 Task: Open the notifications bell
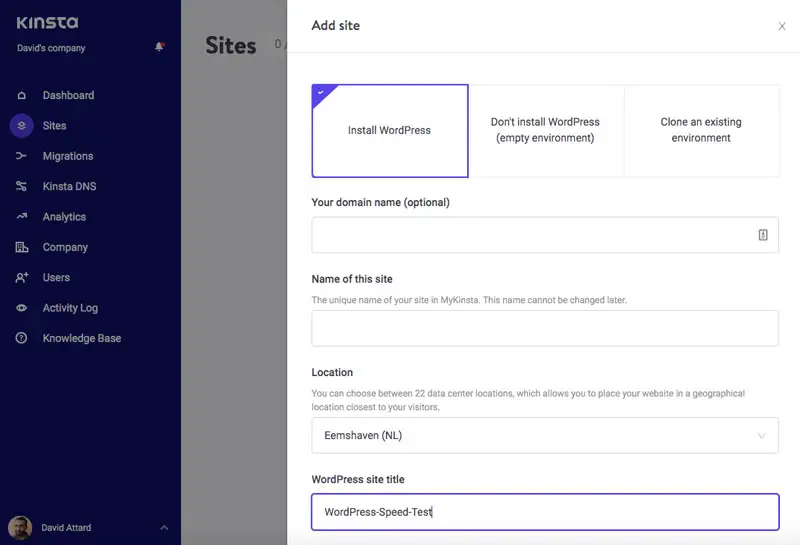tap(159, 47)
